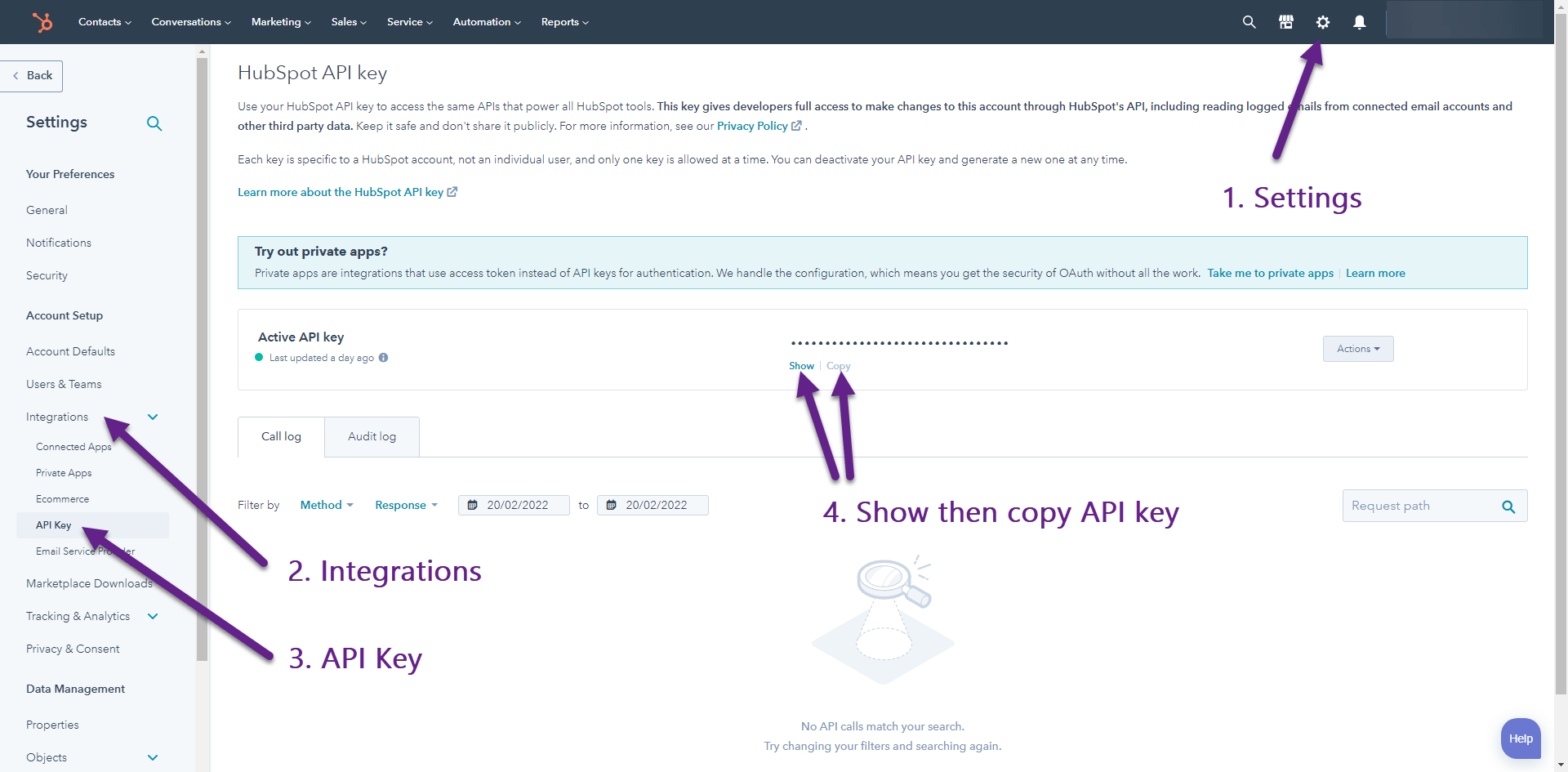
Task: Collapse the Integrations sidebar section
Action: point(153,417)
